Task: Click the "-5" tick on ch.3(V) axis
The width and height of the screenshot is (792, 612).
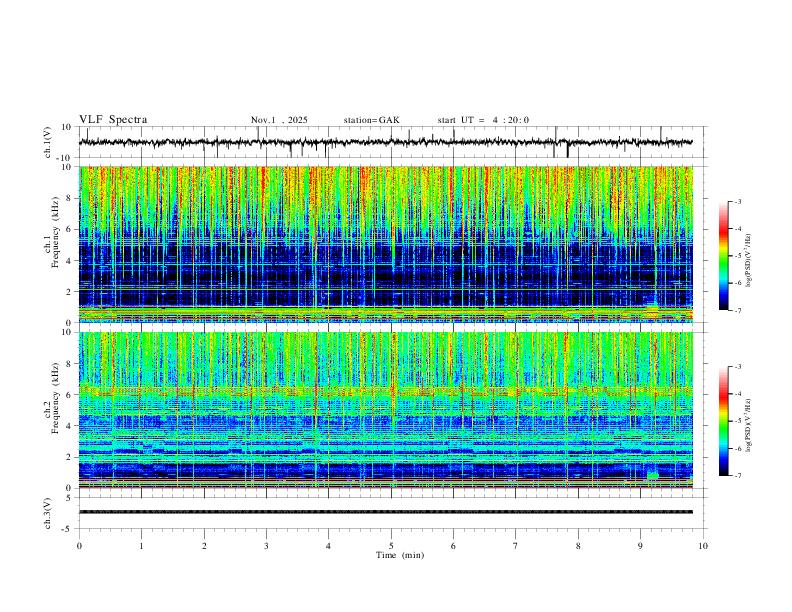Action: pos(68,529)
